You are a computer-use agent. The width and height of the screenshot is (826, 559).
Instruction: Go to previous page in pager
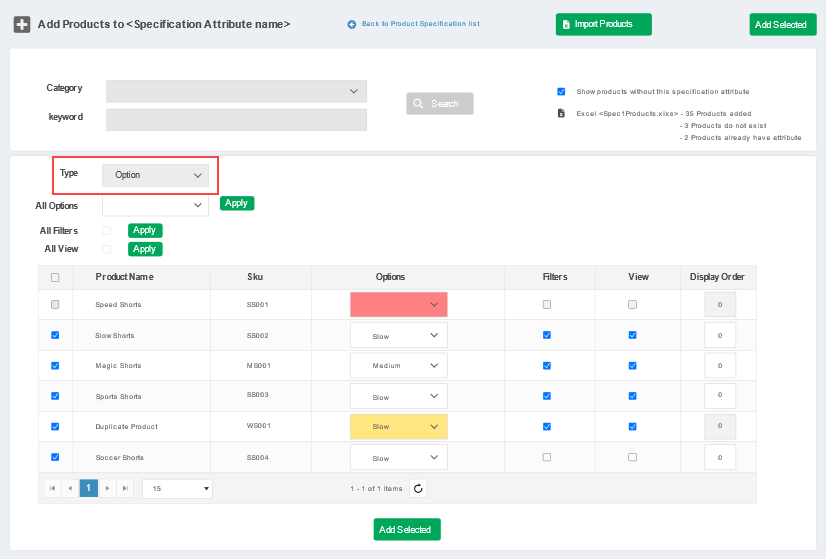pos(70,488)
